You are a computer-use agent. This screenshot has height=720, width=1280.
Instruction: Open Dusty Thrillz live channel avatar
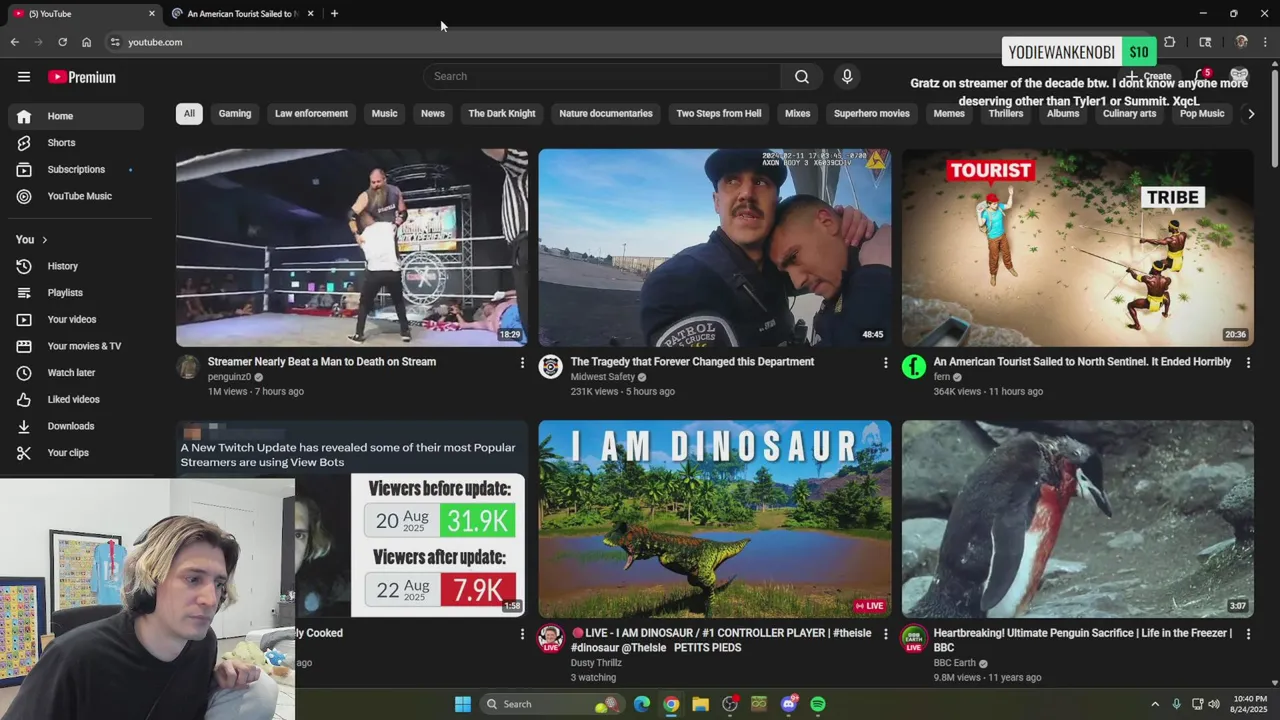point(550,638)
